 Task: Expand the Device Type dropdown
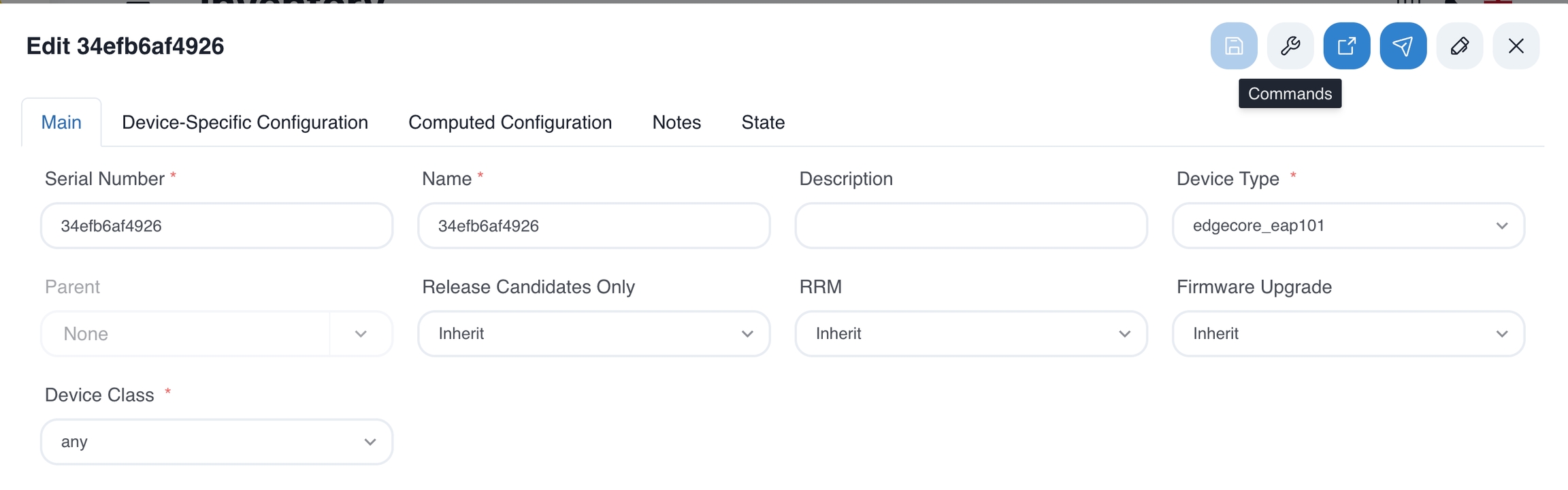pos(1347,225)
